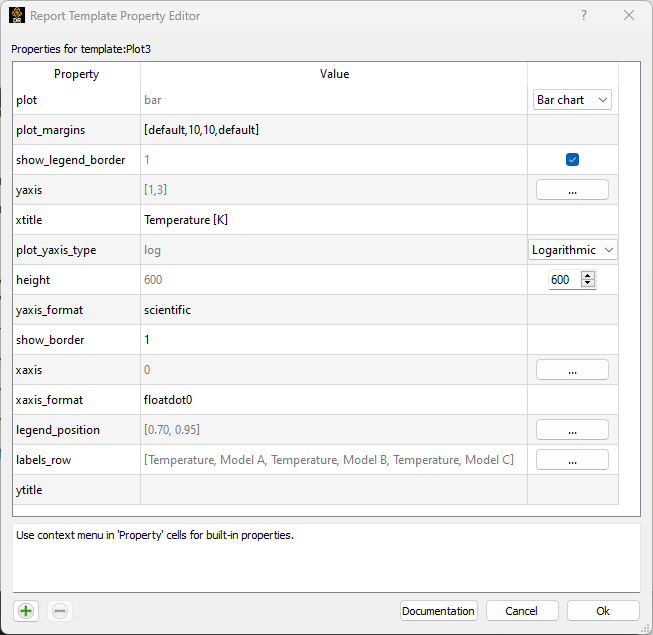Click the resize grip at dialog corner
This screenshot has height=635, width=653.
[646, 628]
